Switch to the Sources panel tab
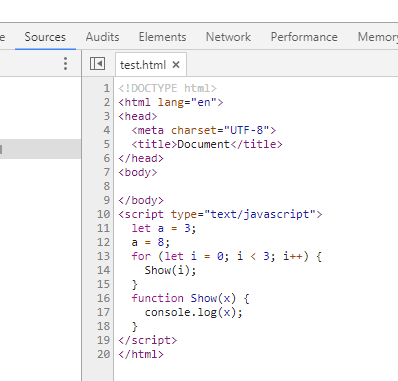Viewport: 398px width, 381px height. pyautogui.click(x=45, y=37)
